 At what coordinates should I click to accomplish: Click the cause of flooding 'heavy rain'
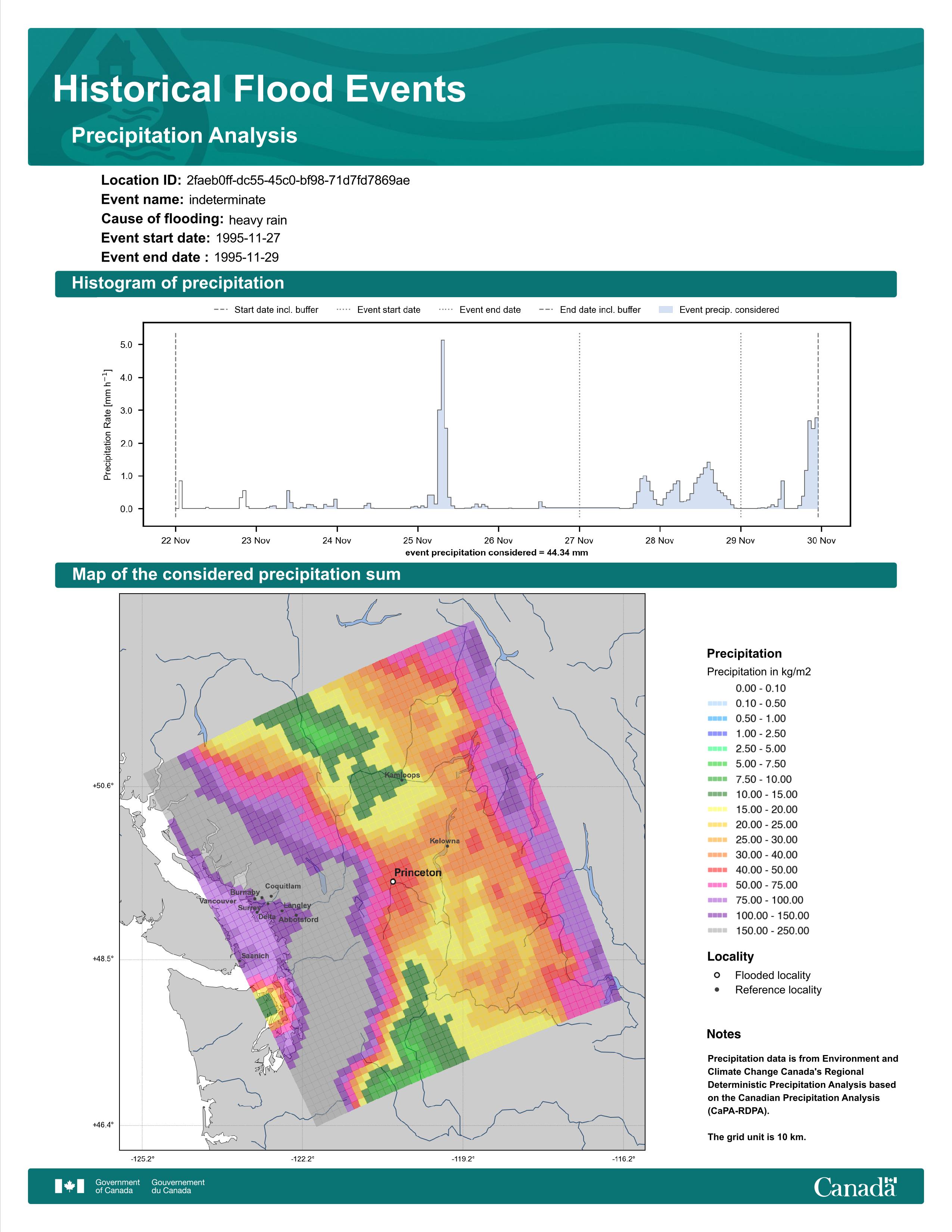[258, 220]
